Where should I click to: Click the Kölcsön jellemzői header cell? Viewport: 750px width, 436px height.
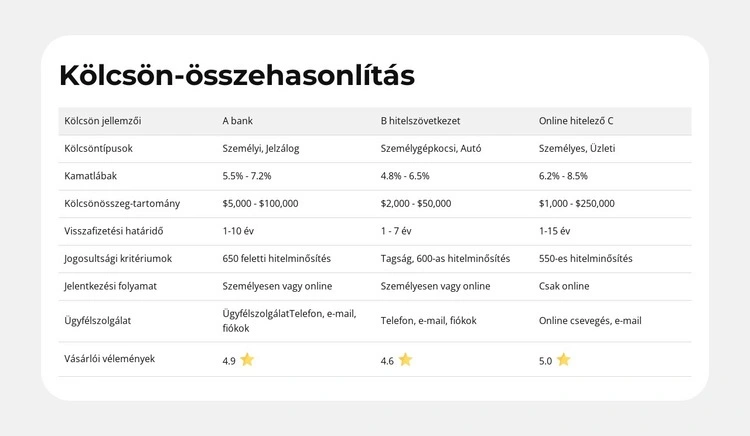pos(102,121)
